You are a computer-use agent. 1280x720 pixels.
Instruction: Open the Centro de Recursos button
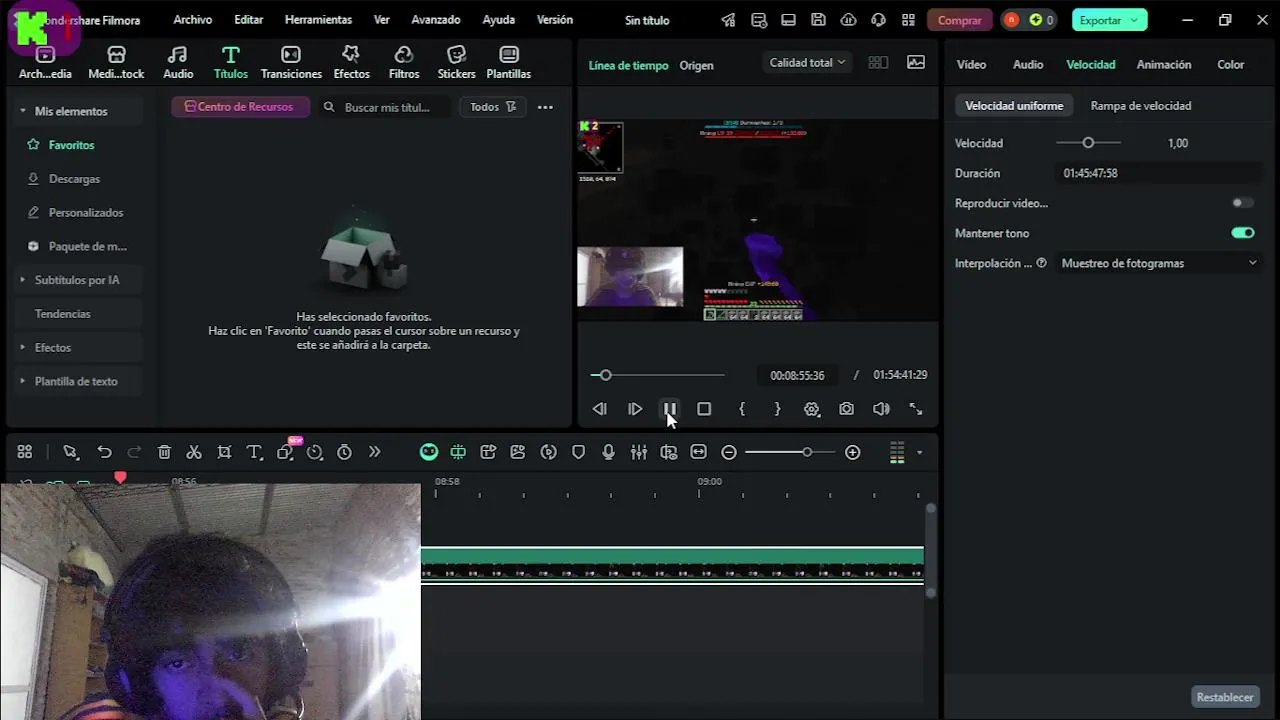(240, 107)
